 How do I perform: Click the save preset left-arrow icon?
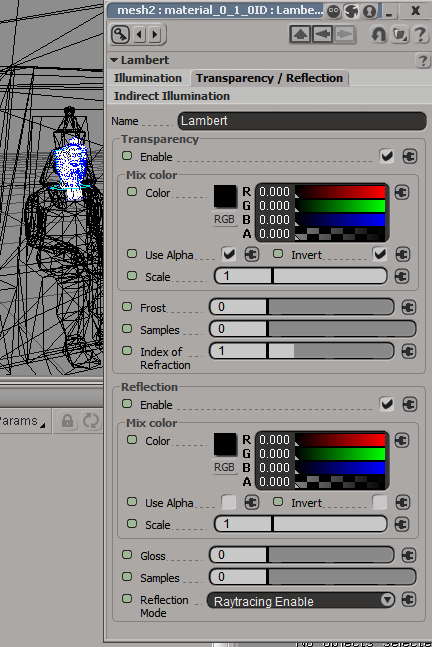click(322, 34)
